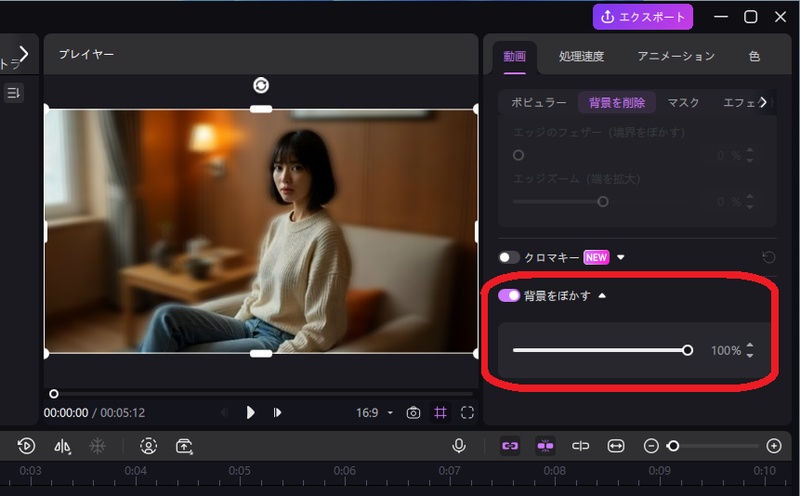The height and width of the screenshot is (496, 800).
Task: Turn off the 背景をぼかす toggle
Action: pyautogui.click(x=509, y=295)
